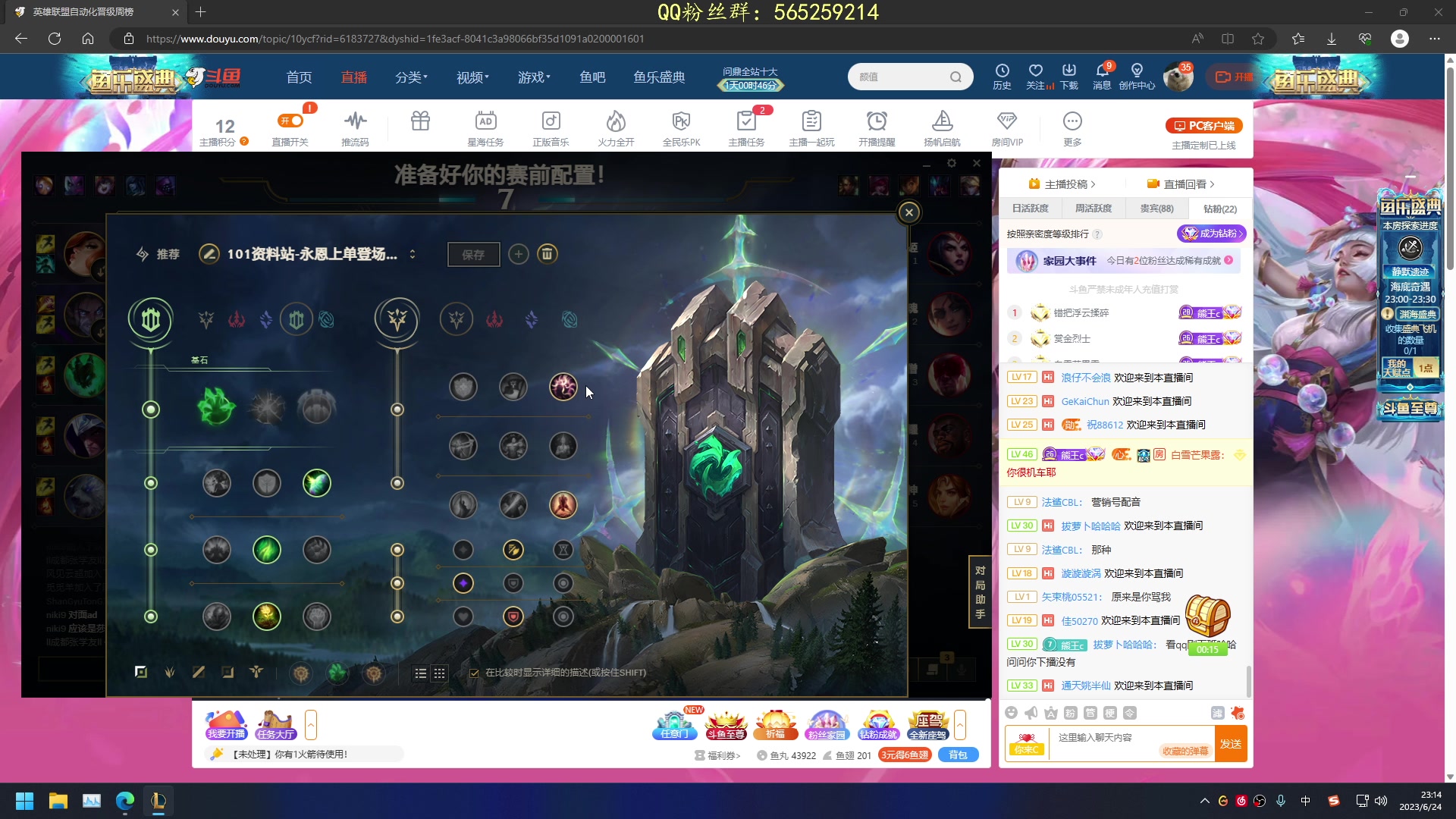The width and height of the screenshot is (1456, 819).
Task: Open the 推流码 stream code panel
Action: coord(355,127)
